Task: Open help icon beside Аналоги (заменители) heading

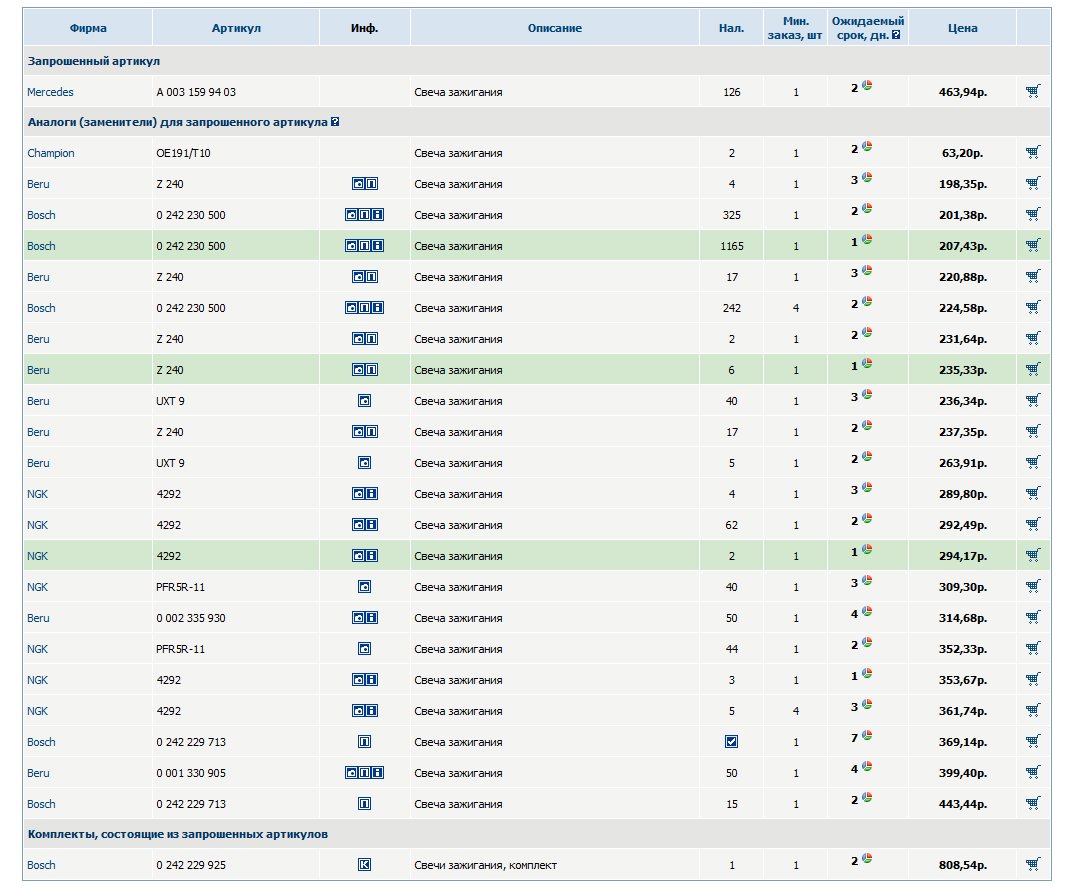Action: coord(335,122)
